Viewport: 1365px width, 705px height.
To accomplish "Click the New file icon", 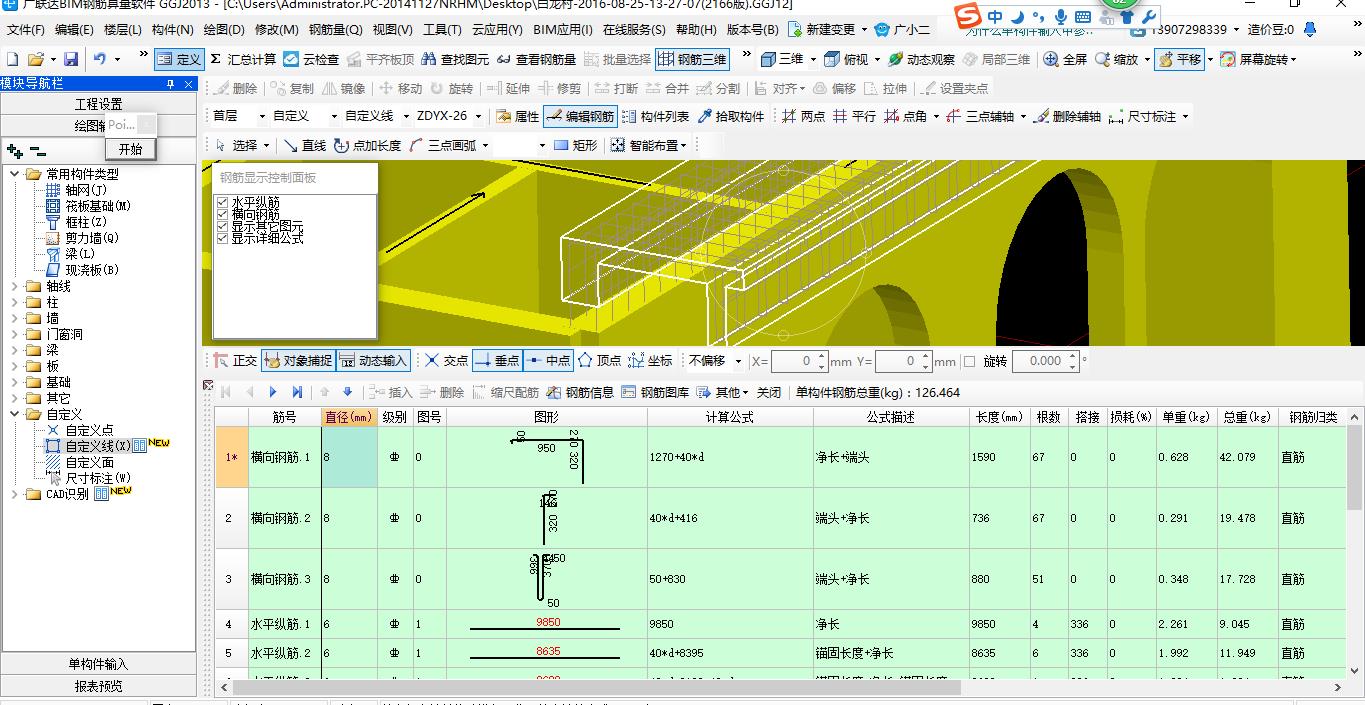I will (13, 59).
